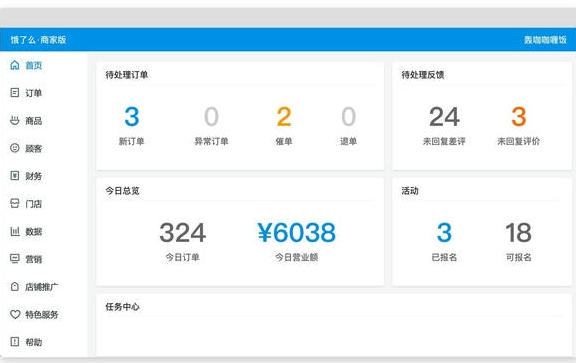Open the 已报名 label
Viewport: 576px width, 363px height.
(444, 257)
